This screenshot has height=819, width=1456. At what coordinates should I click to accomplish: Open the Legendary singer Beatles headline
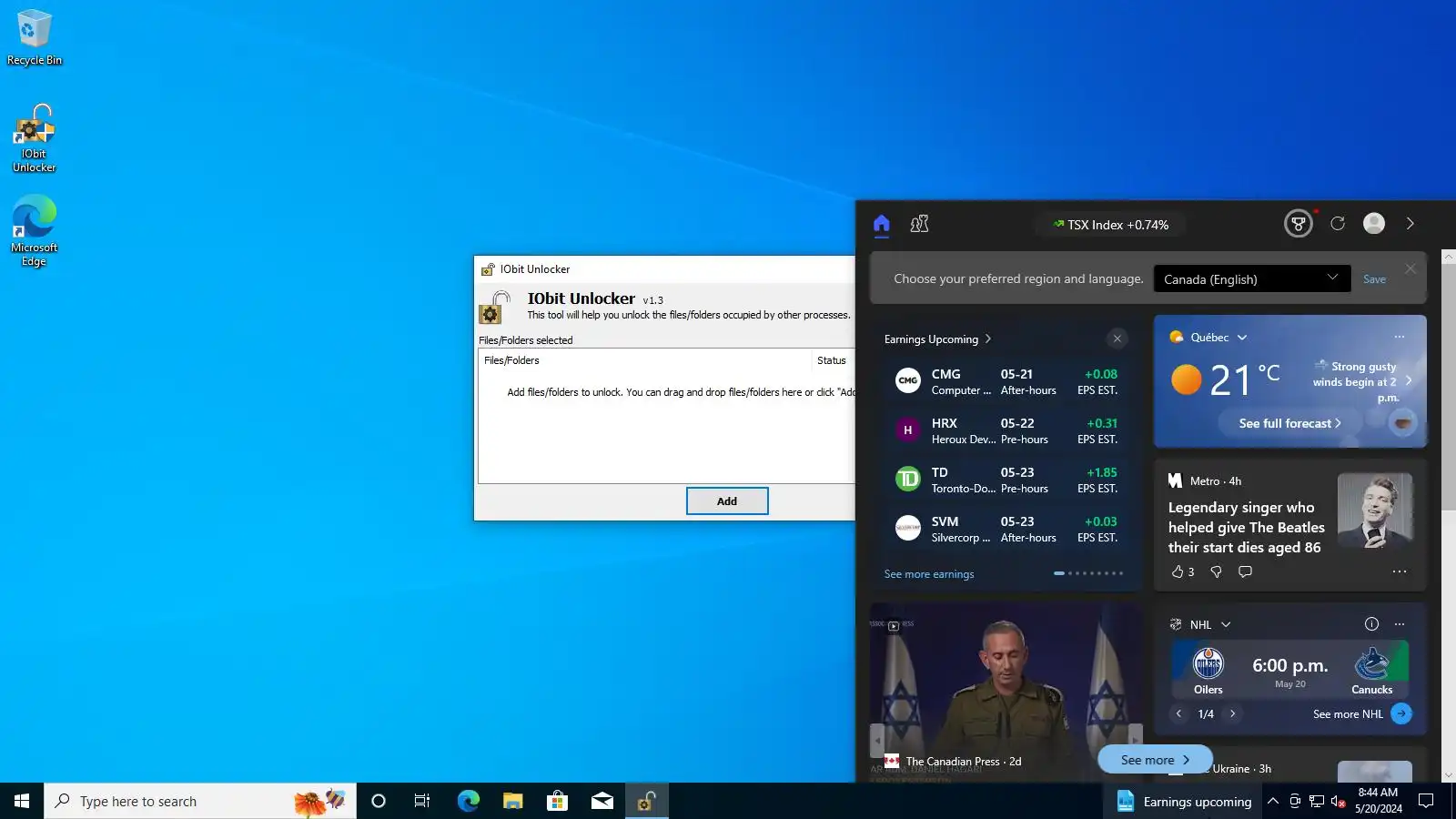point(1245,528)
